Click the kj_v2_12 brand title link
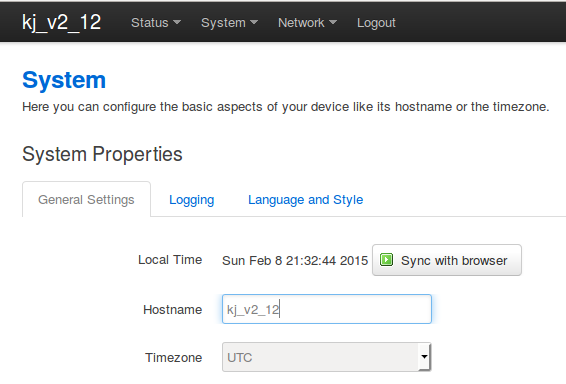566x384 pixels. (61, 22)
